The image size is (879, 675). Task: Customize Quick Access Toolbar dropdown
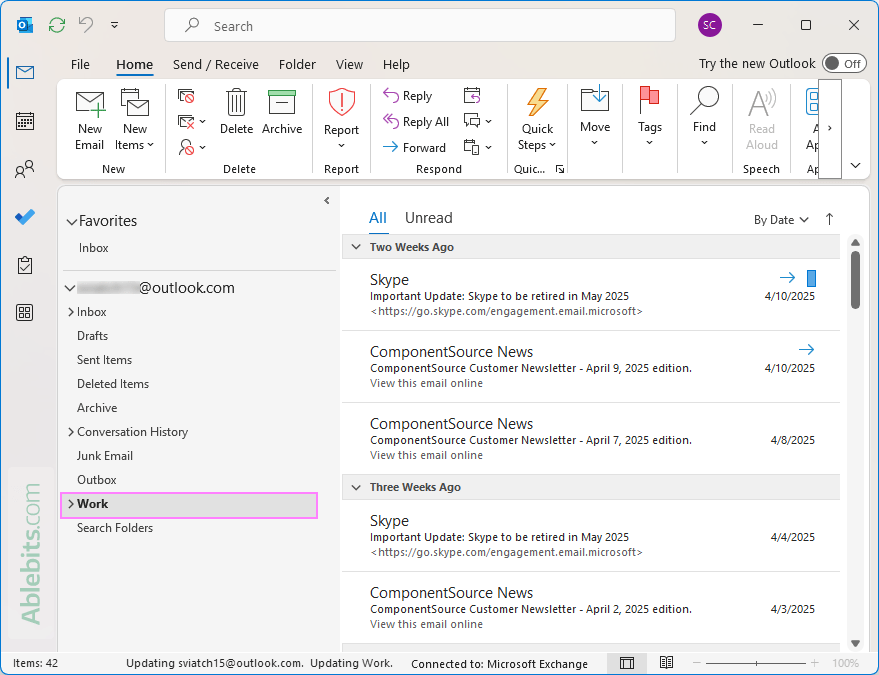click(x=114, y=25)
